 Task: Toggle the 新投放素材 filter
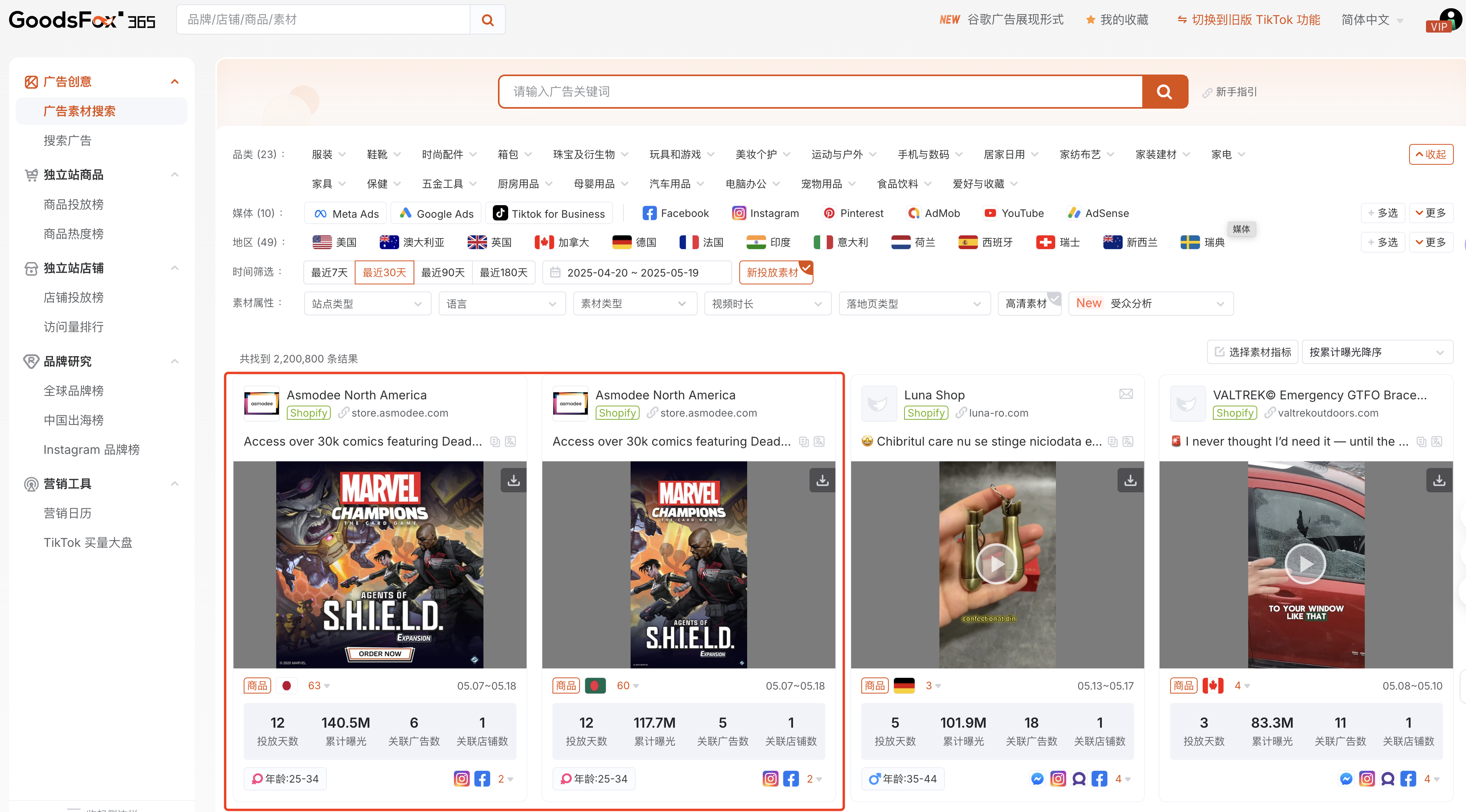click(776, 273)
